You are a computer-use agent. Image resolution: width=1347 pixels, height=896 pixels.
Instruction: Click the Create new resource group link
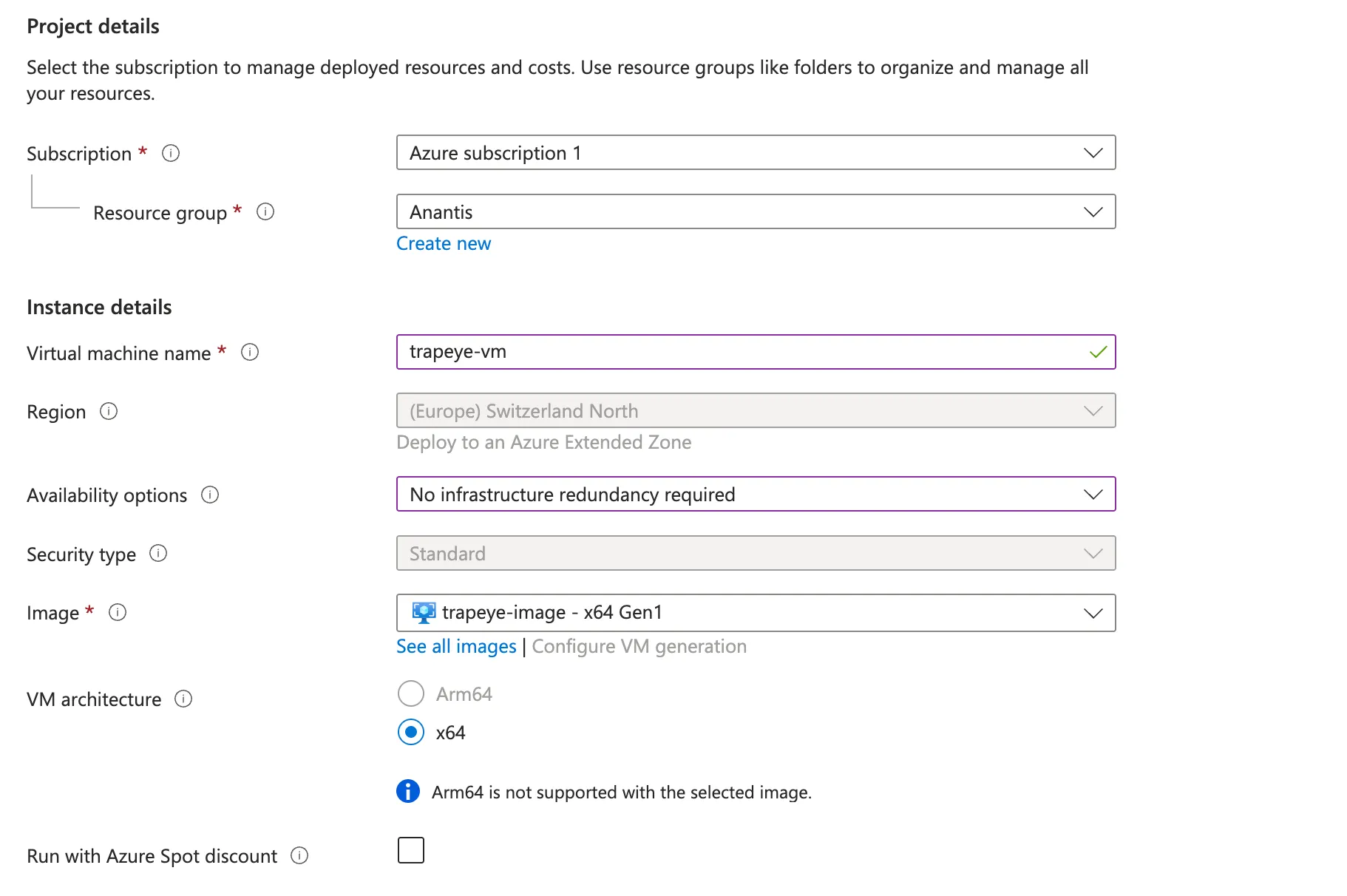tap(444, 242)
